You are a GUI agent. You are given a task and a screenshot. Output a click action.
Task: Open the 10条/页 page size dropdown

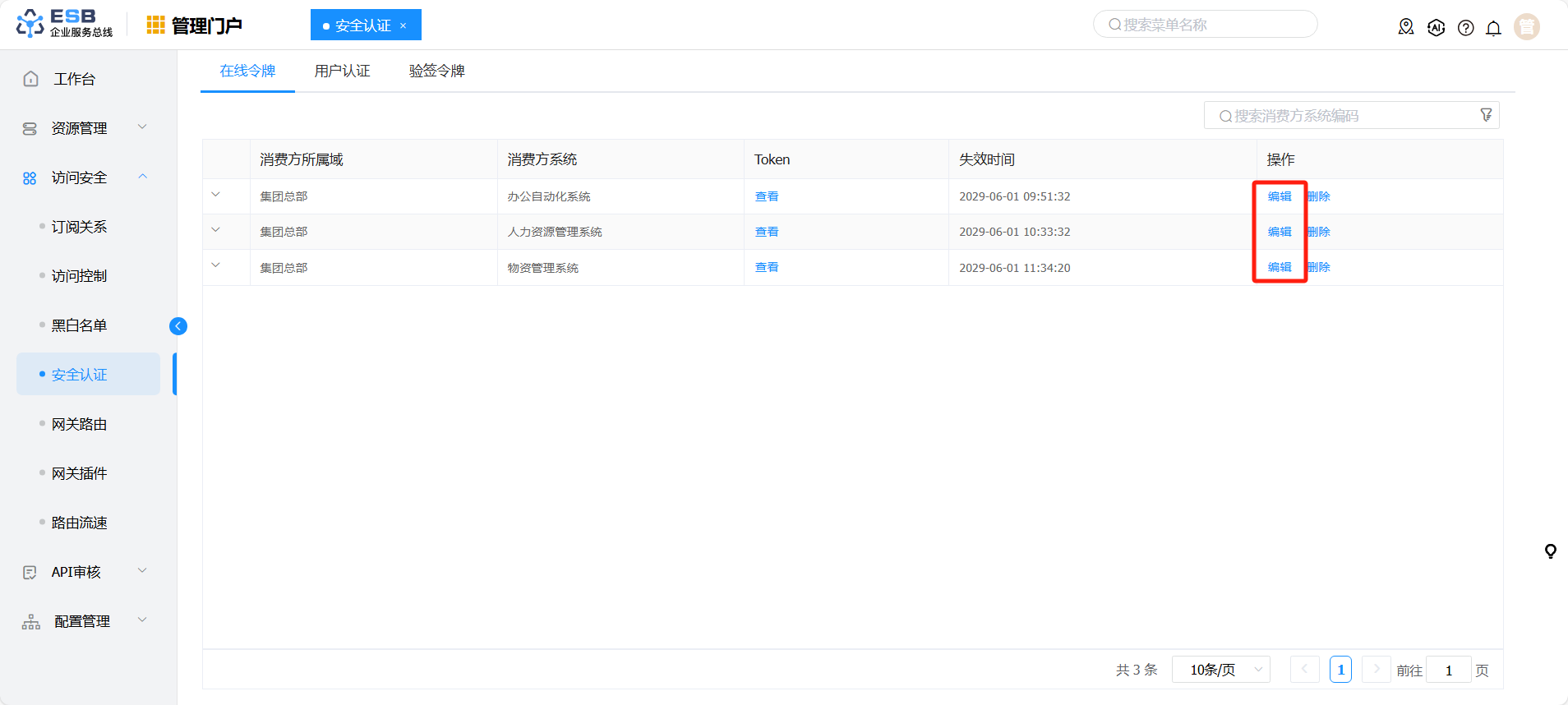(x=1220, y=670)
